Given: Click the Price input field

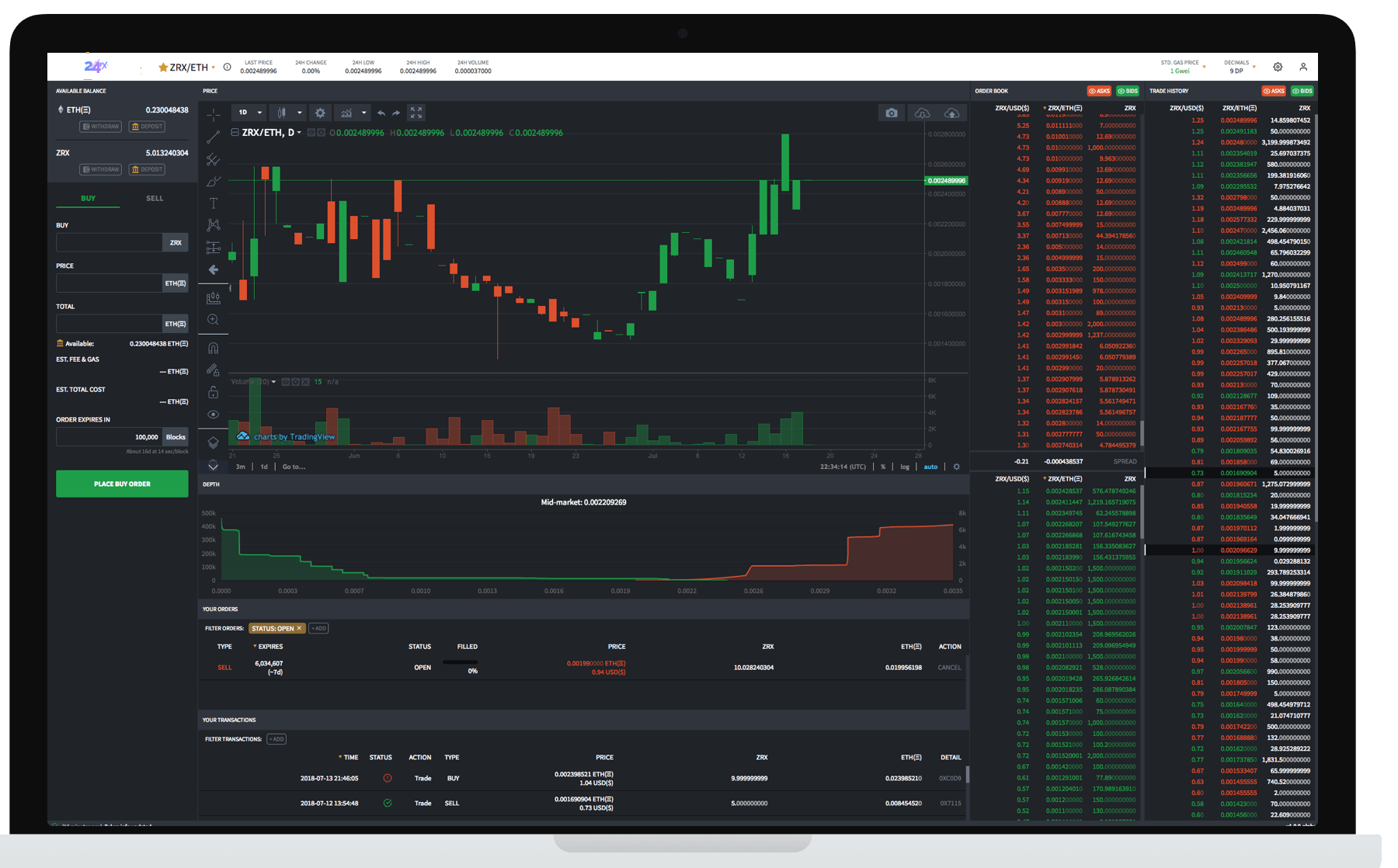Looking at the screenshot, I should tap(109, 283).
